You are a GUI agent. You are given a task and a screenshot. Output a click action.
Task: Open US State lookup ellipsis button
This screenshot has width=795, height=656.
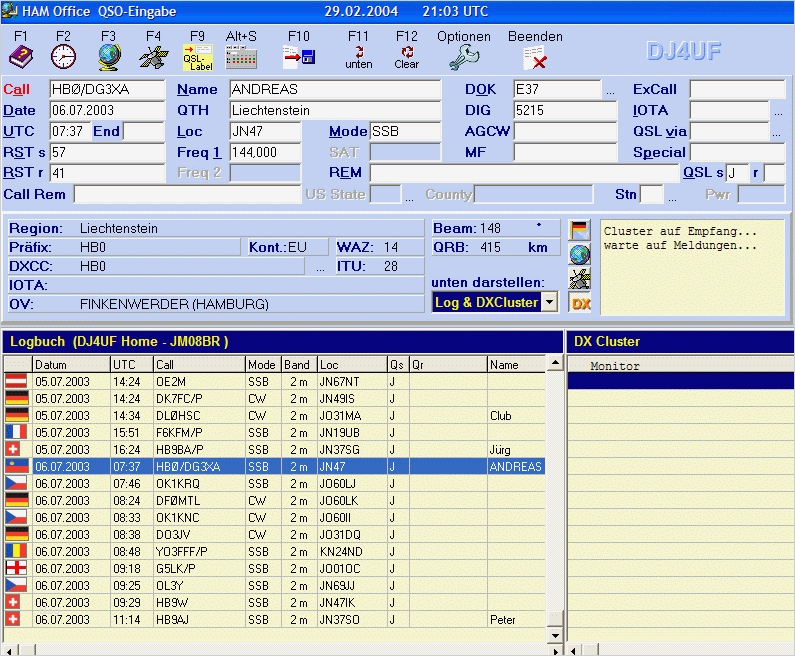[409, 198]
